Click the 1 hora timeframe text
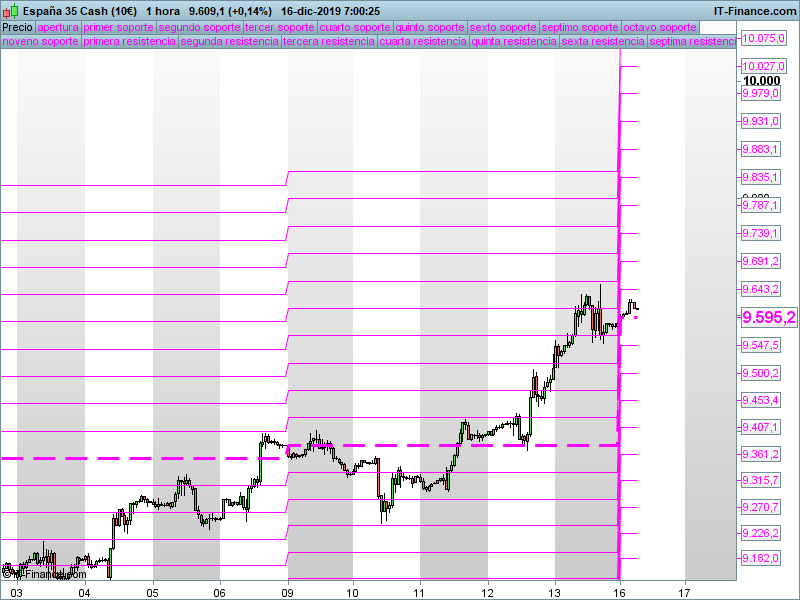The height and width of the screenshot is (600, 800). [163, 11]
